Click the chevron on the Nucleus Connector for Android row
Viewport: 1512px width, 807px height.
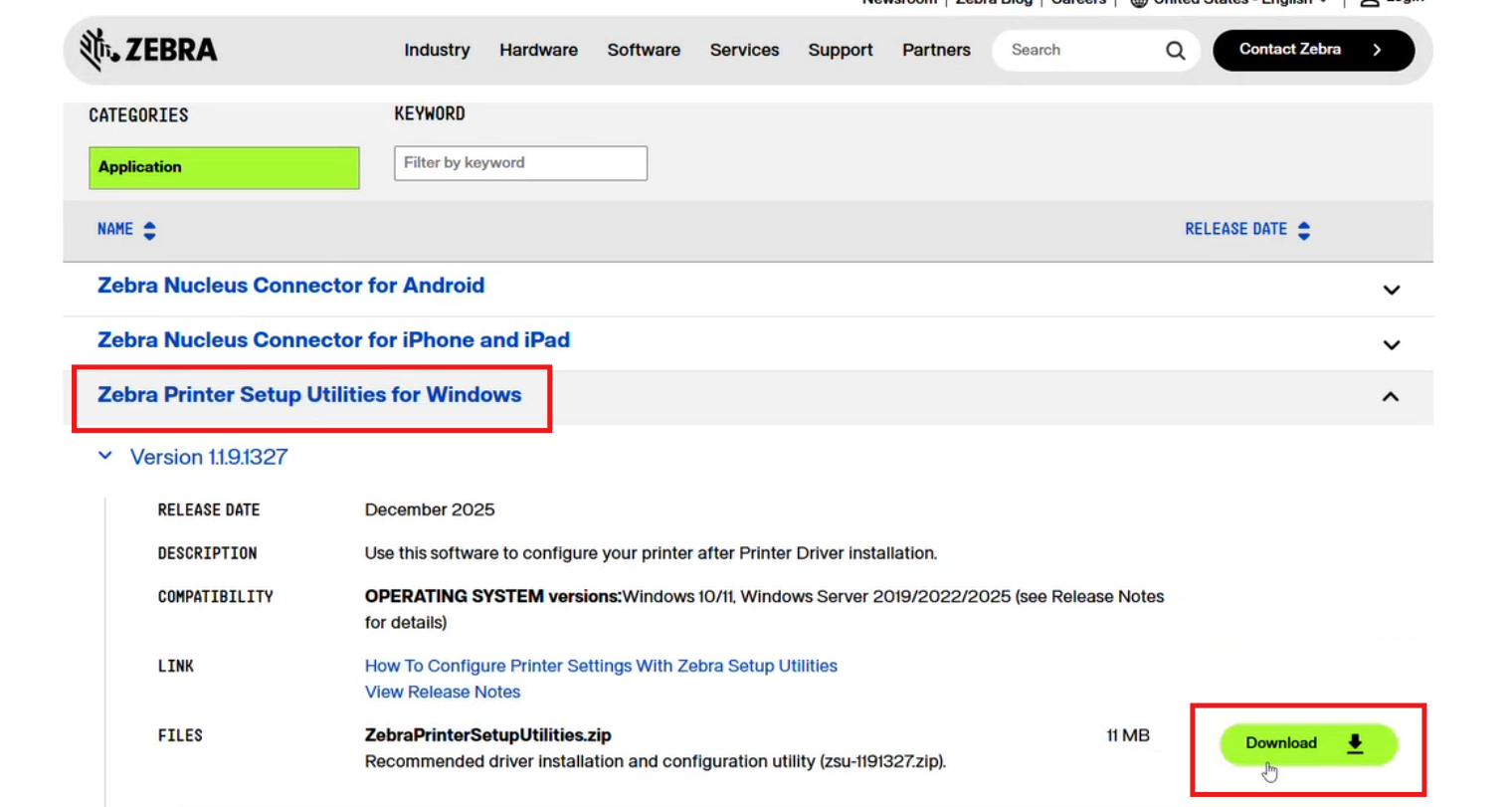tap(1391, 291)
